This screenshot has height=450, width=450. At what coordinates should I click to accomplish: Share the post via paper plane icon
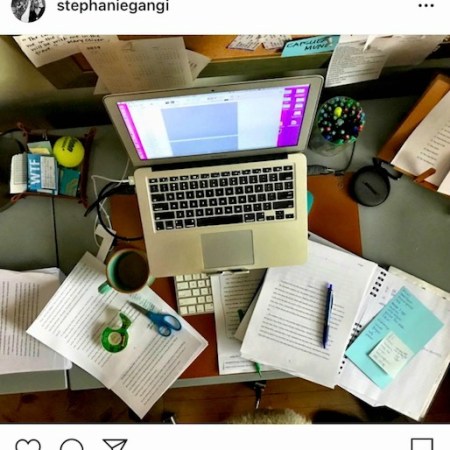(x=115, y=445)
